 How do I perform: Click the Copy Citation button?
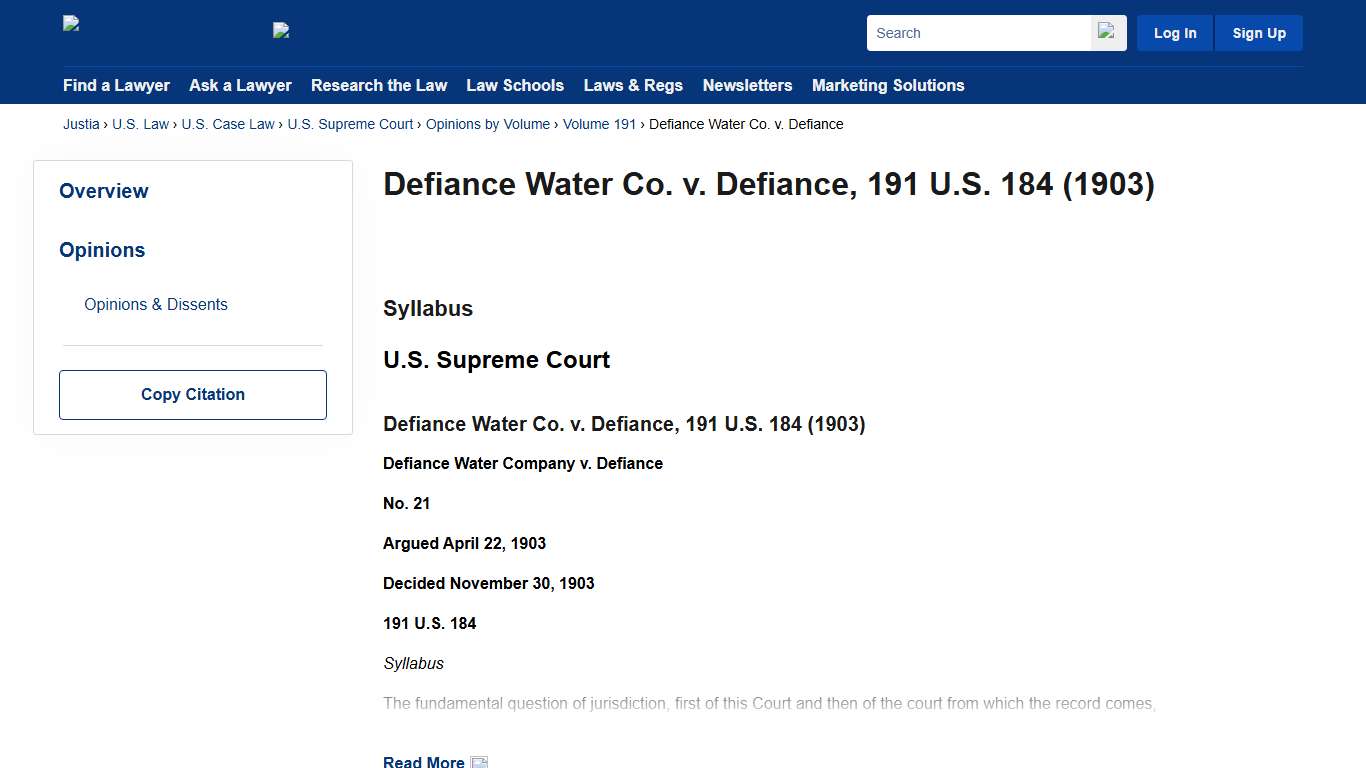point(192,394)
